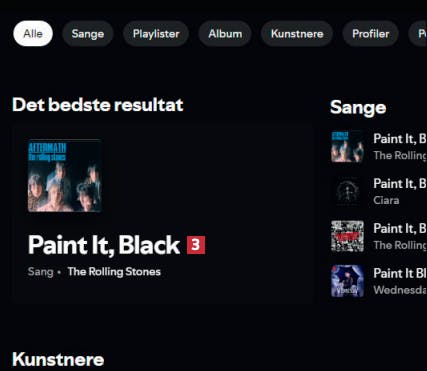Click the Paint It, Black top result title

pyautogui.click(x=104, y=245)
